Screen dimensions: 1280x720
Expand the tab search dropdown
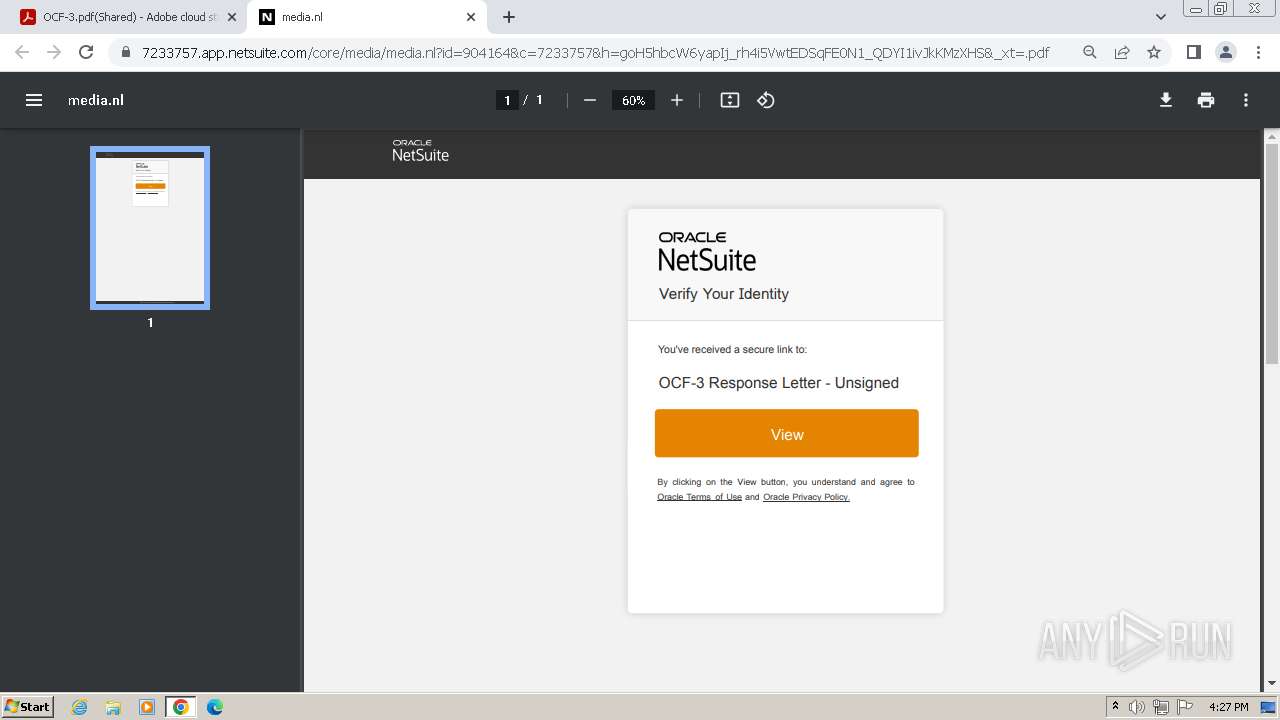1161,17
